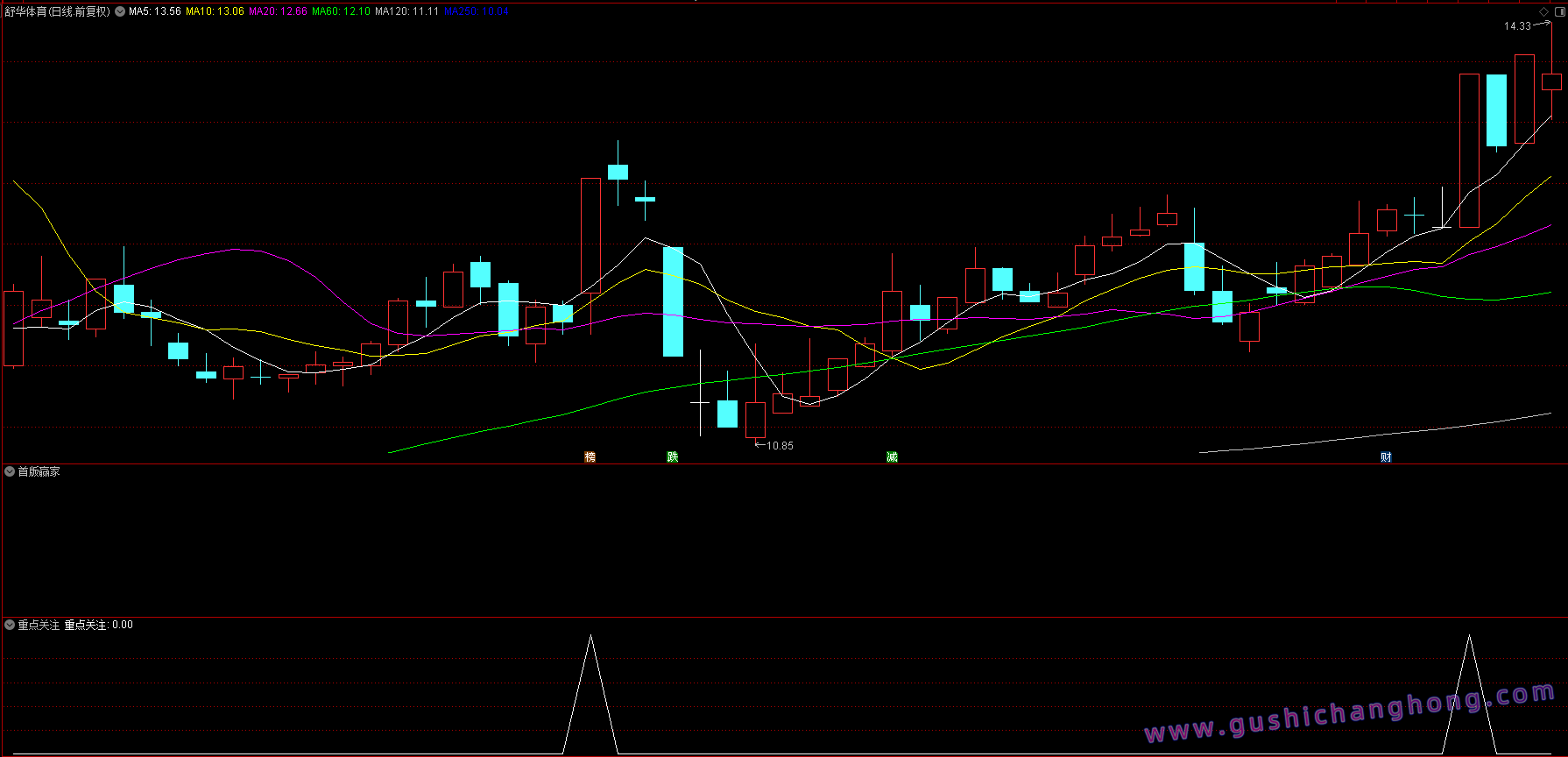Click the green 减 event marker icon
The height and width of the screenshot is (757, 1568).
(x=892, y=456)
